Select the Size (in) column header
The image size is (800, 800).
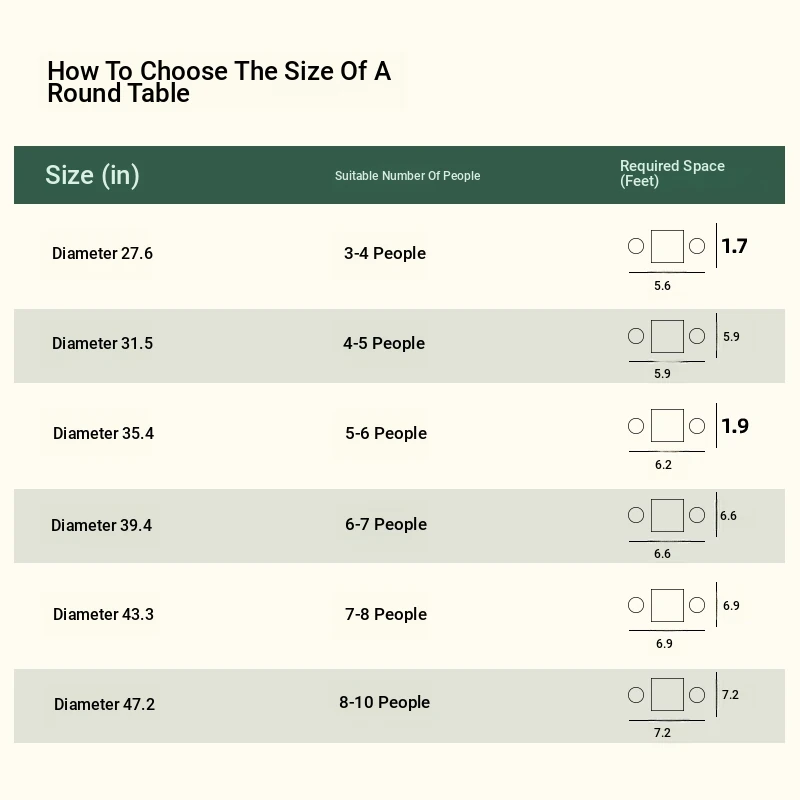click(92, 176)
